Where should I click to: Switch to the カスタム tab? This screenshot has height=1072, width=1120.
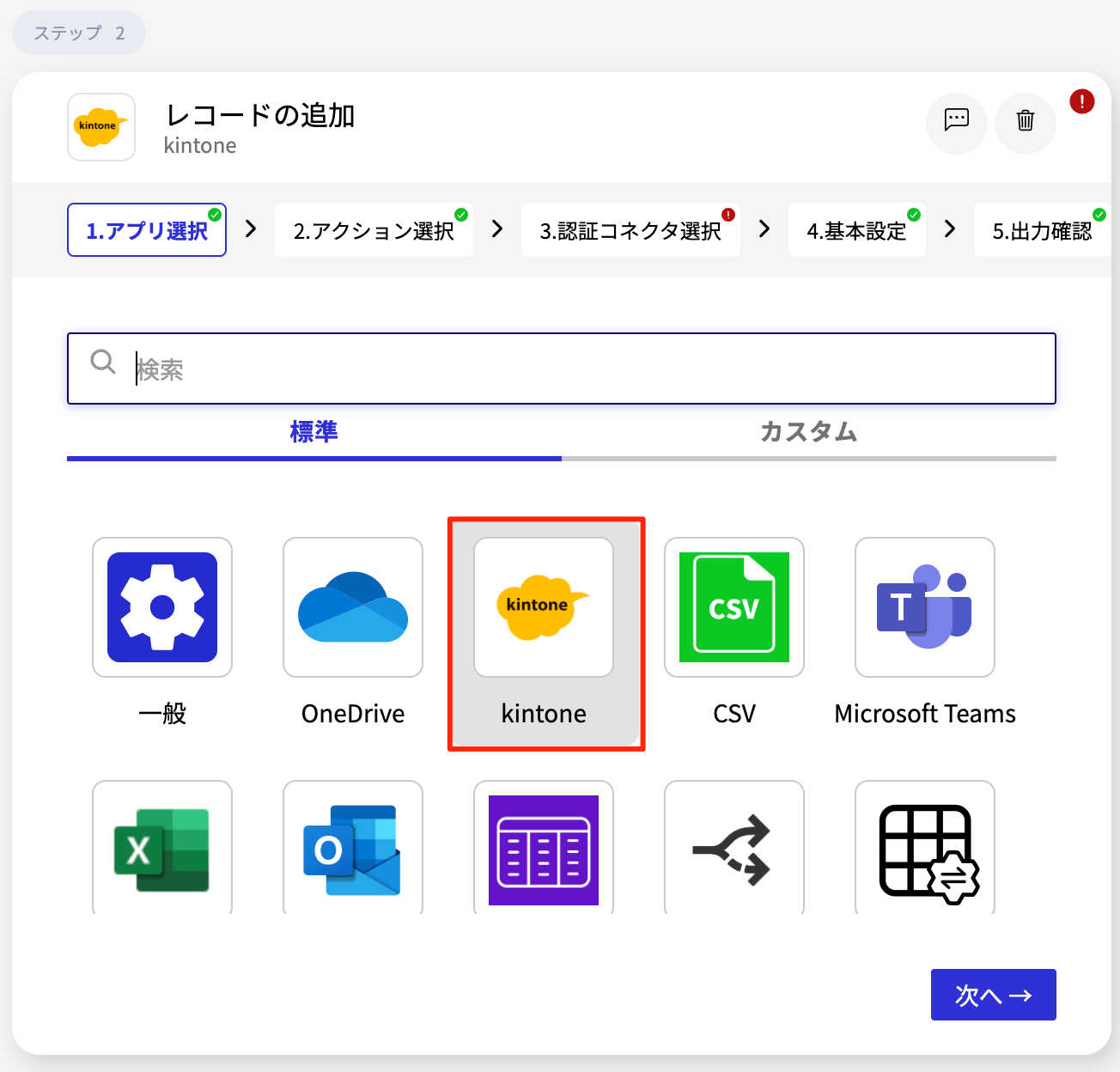pyautogui.click(x=807, y=433)
